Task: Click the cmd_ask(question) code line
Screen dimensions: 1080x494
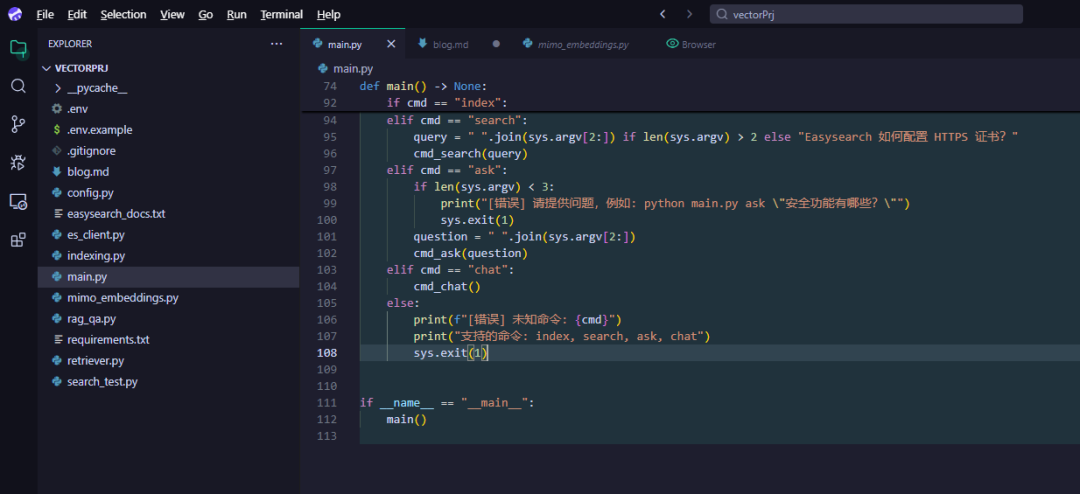Action: click(x=470, y=253)
